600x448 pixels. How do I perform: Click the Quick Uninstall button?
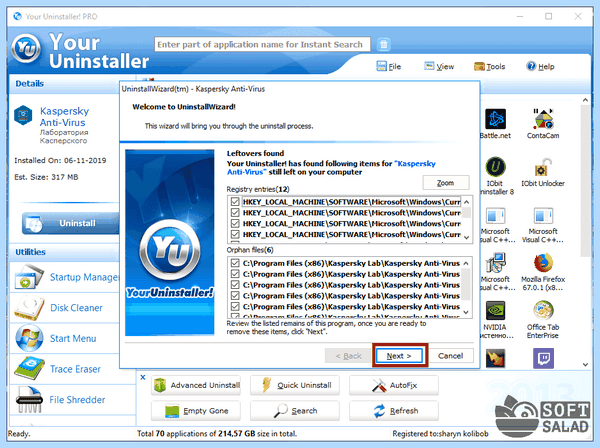(295, 385)
